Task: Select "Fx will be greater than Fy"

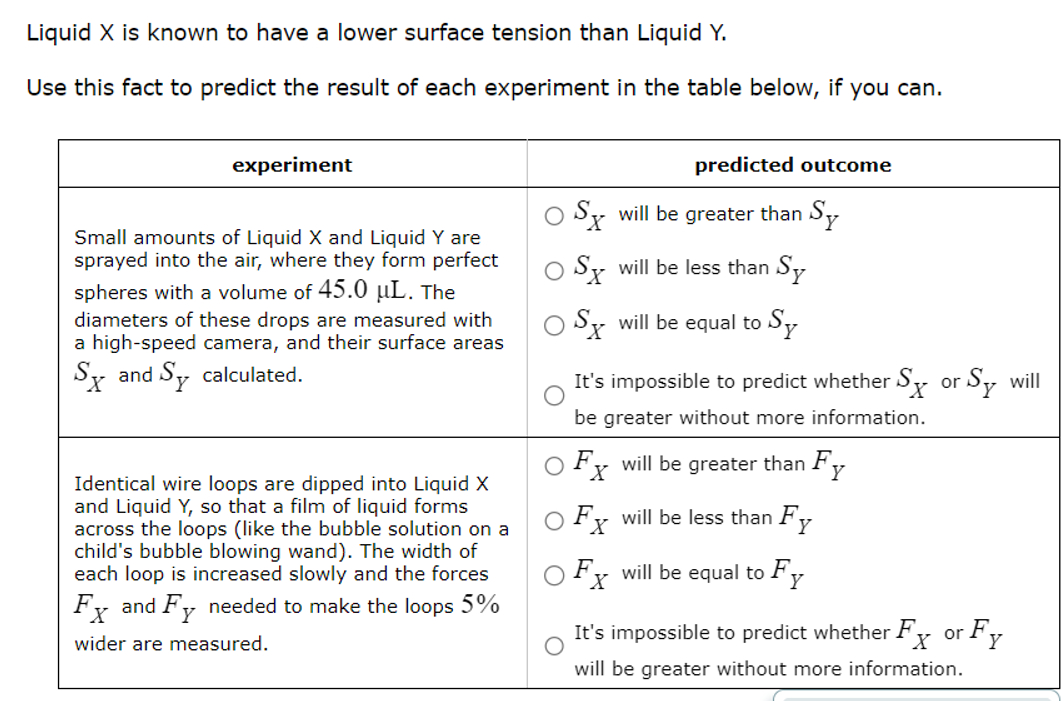Action: [554, 463]
